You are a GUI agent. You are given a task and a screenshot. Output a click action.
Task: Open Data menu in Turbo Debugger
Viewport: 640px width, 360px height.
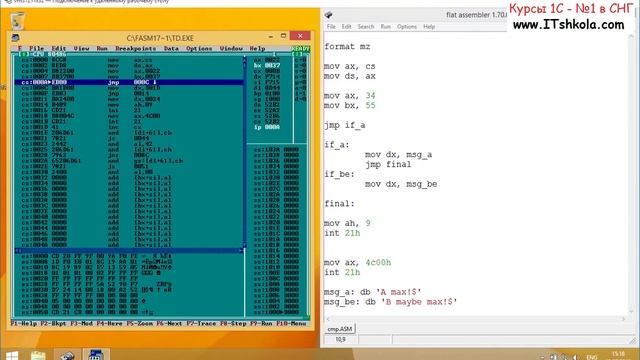(171, 48)
